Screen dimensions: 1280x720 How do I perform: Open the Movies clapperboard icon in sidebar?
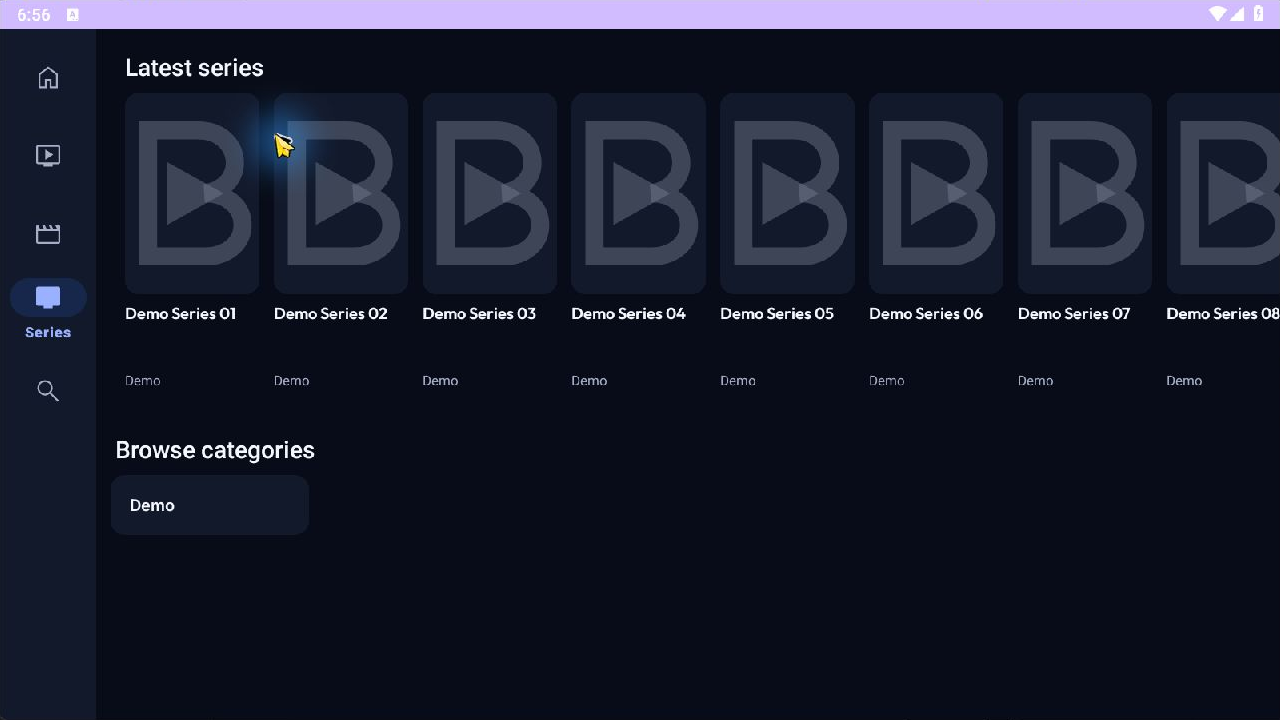(x=48, y=234)
